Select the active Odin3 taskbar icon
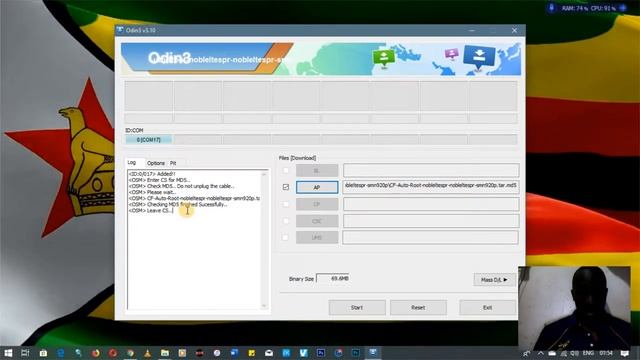The height and width of the screenshot is (360, 640). coord(373,353)
